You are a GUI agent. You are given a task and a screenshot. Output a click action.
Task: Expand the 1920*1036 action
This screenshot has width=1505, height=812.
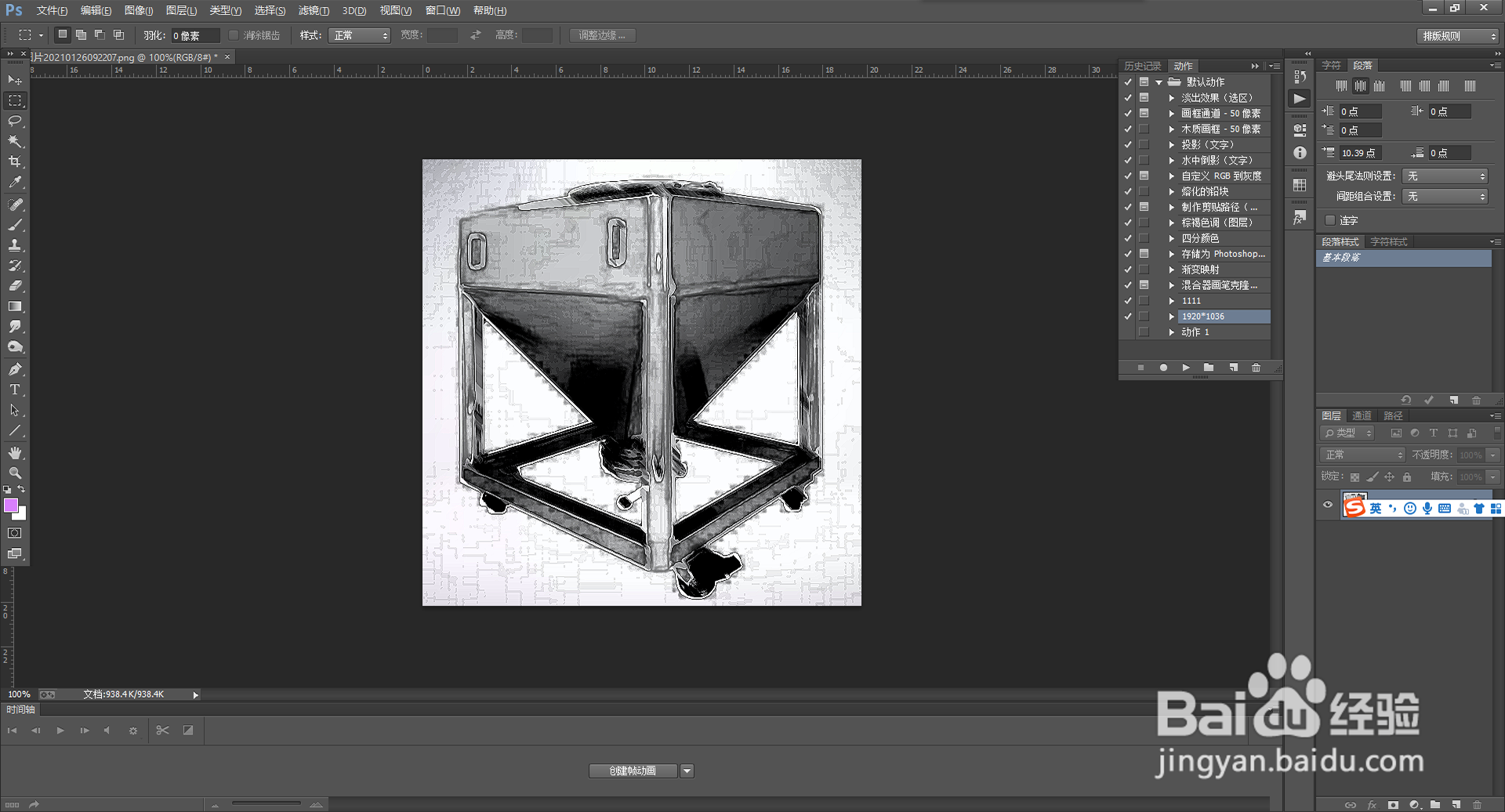point(1172,317)
